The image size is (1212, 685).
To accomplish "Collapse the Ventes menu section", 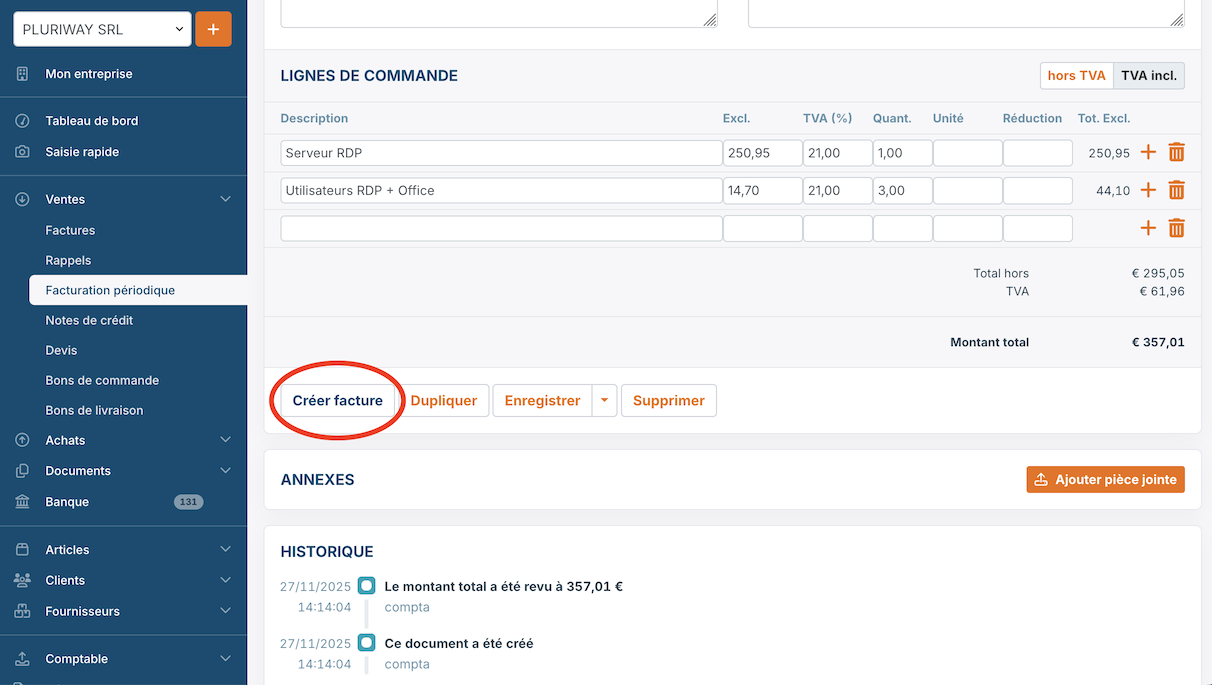I will (224, 200).
